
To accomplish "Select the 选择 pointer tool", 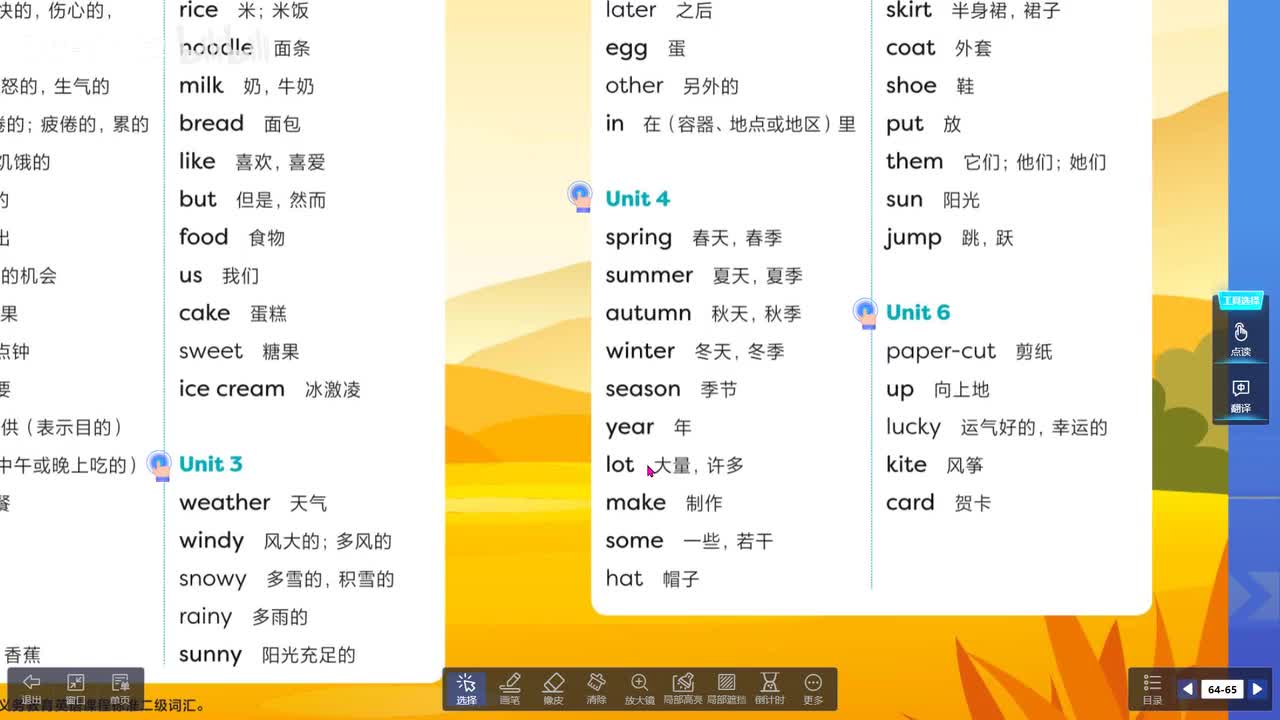I will point(466,688).
